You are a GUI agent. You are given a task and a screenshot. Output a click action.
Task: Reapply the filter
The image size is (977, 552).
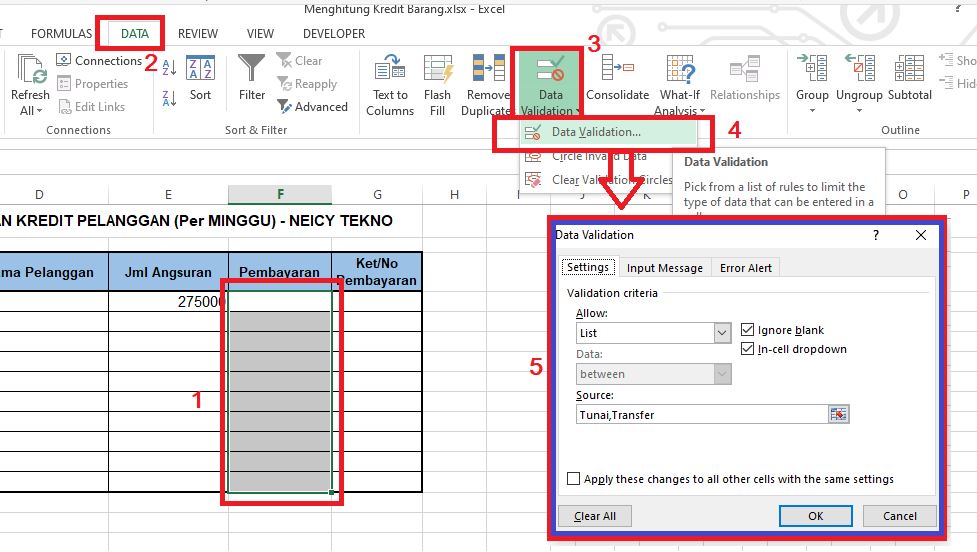click(x=307, y=83)
